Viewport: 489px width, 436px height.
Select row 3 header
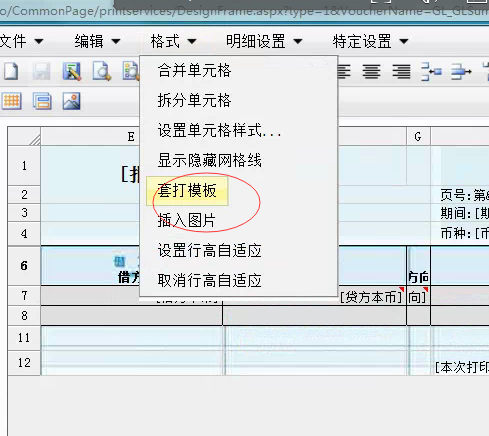tap(24, 213)
